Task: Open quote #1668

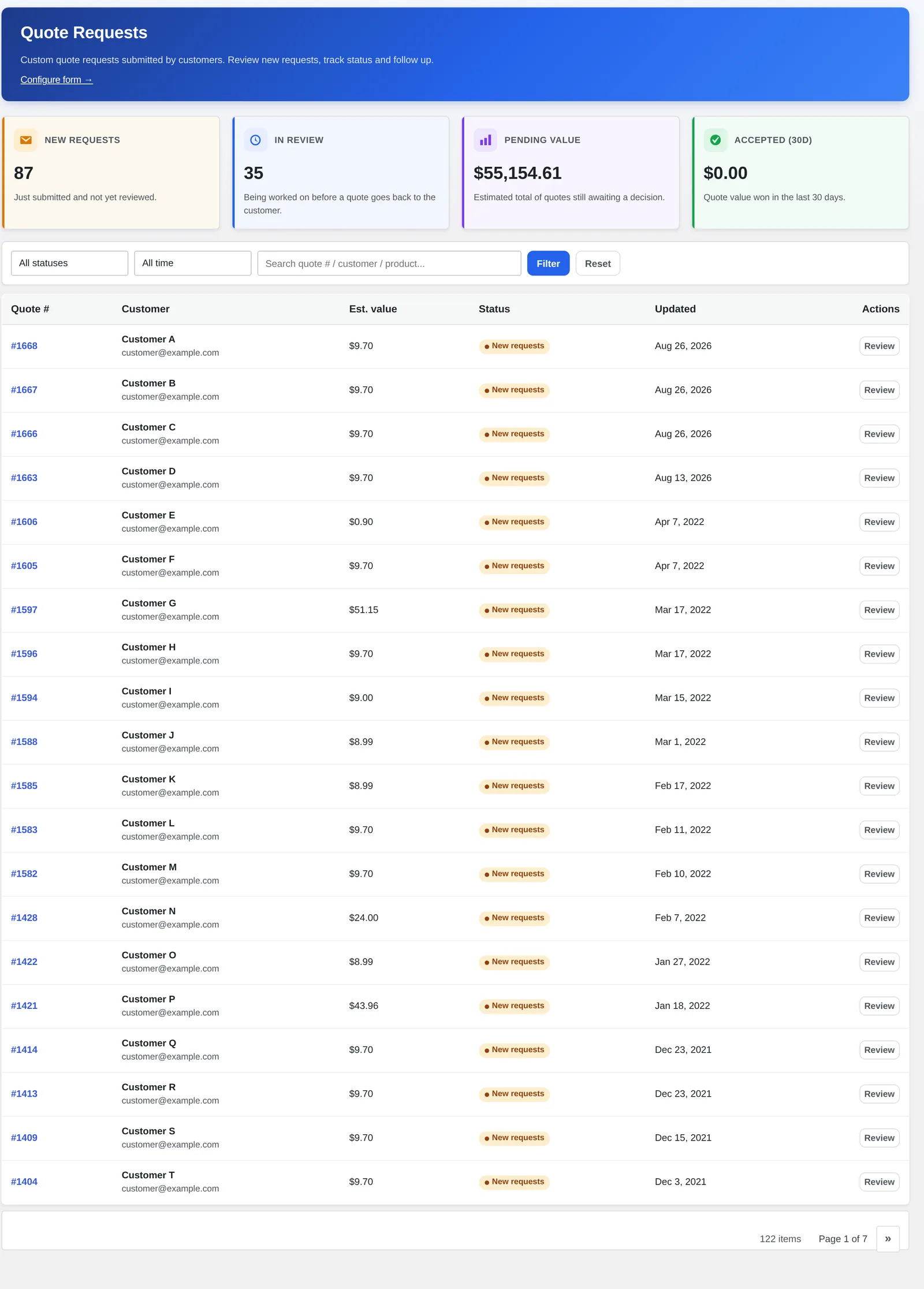Action: [x=24, y=346]
